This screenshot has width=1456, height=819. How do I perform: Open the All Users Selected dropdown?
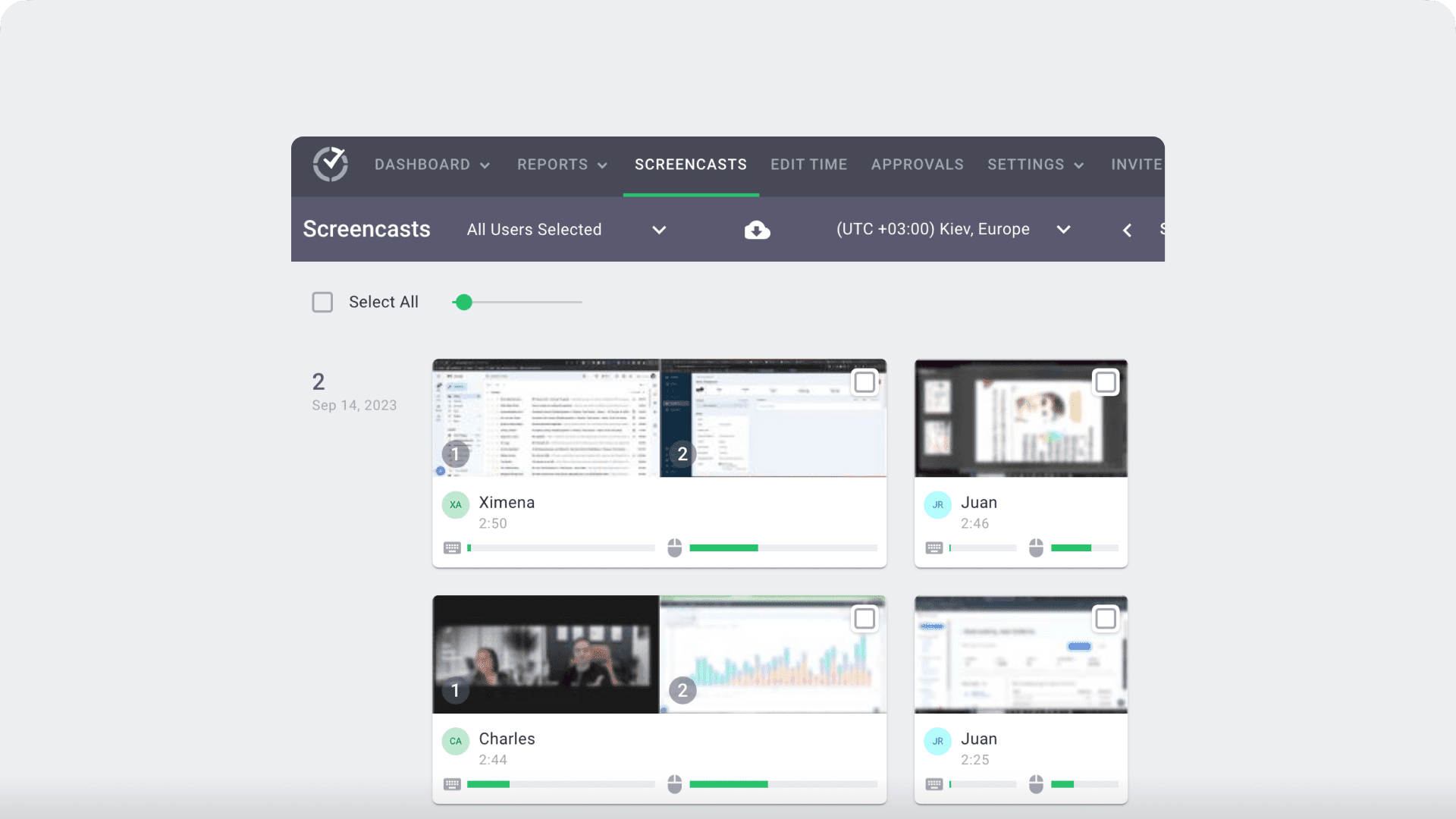(x=658, y=229)
